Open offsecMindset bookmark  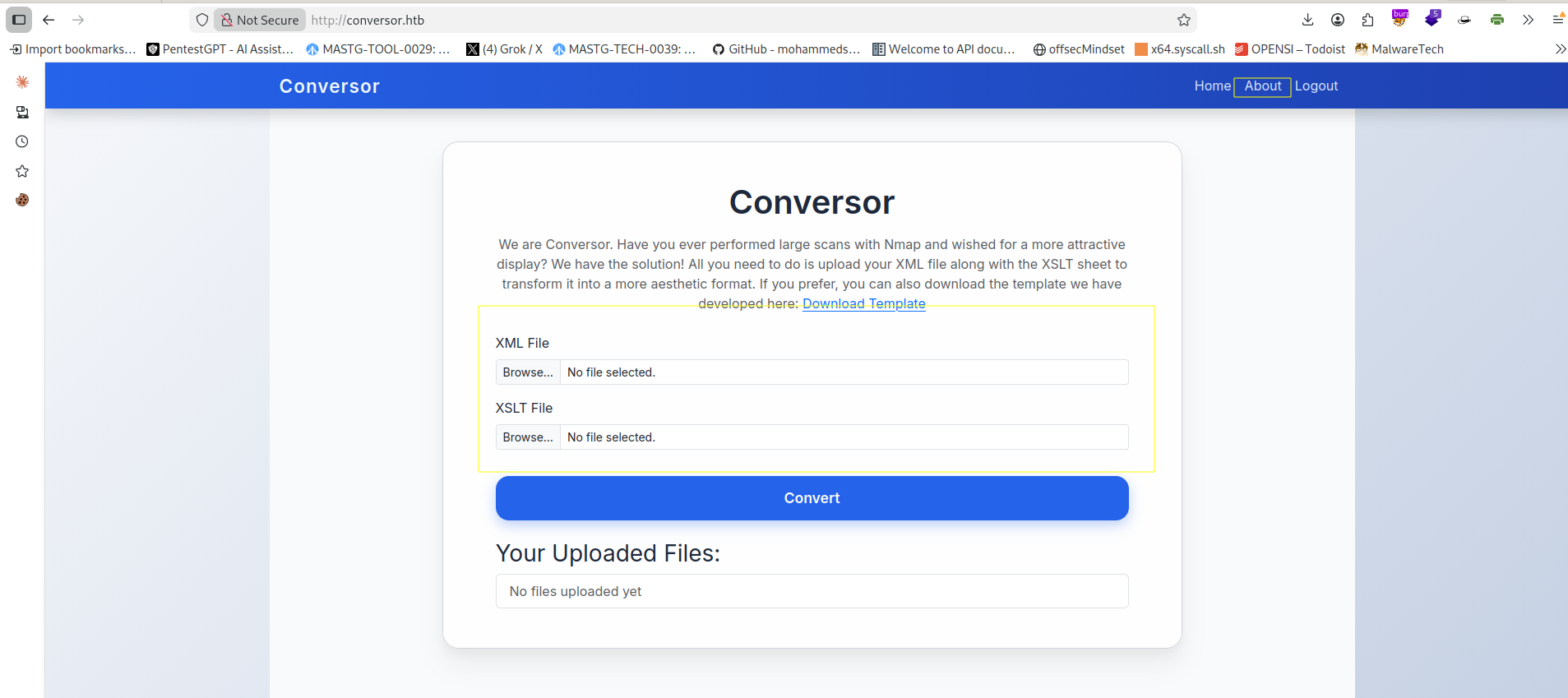click(x=1079, y=49)
